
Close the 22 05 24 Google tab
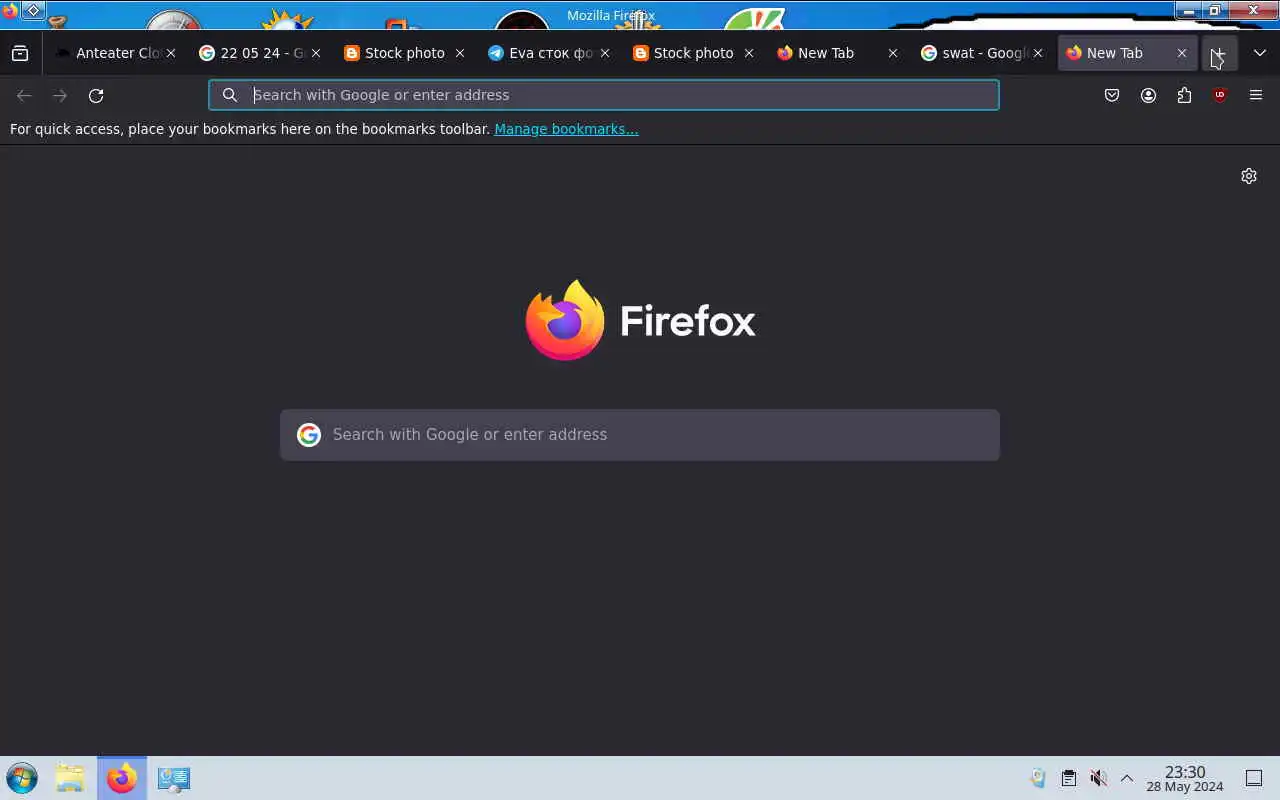tap(316, 53)
